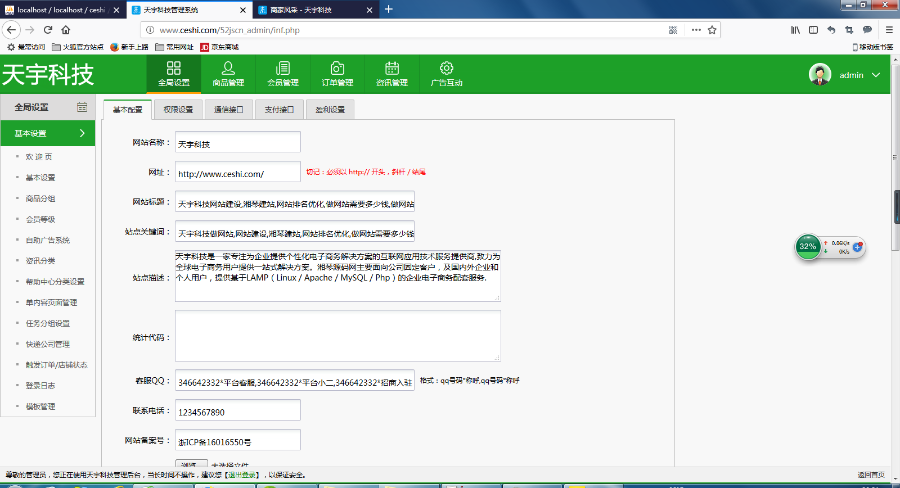
Task: Click the 网址 input with http://www.ceshi.com/
Action: pyautogui.click(x=238, y=172)
